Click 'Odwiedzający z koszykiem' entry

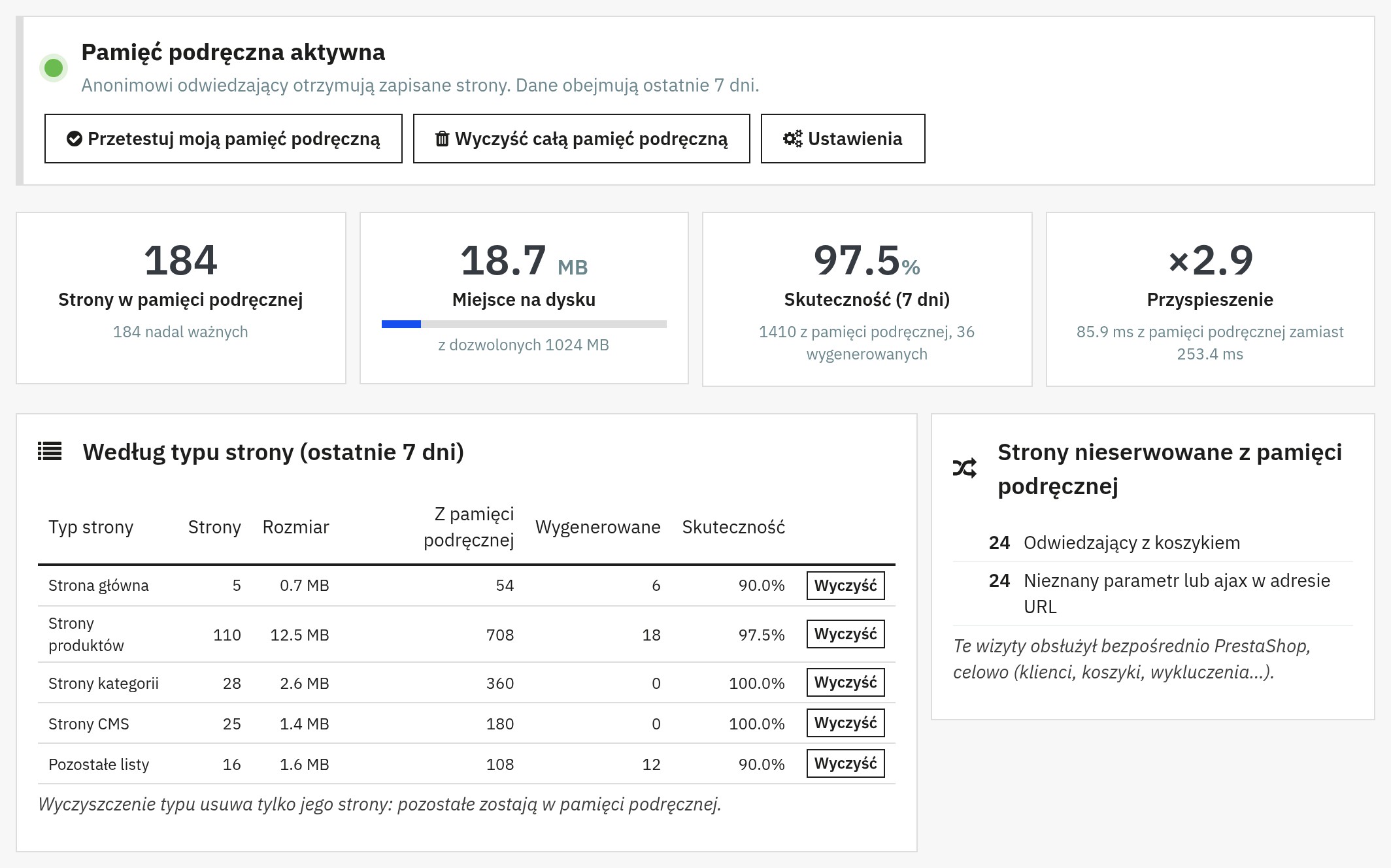point(1131,542)
